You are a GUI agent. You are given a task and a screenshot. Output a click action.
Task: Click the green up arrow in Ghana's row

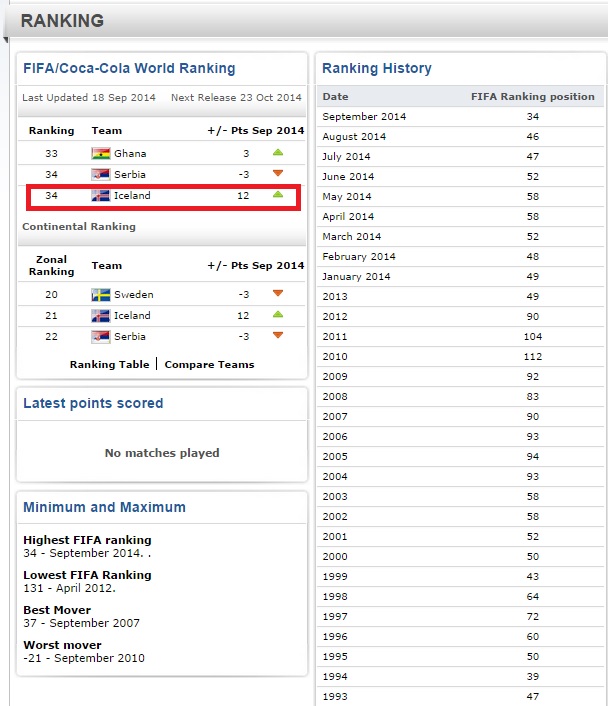tap(278, 153)
